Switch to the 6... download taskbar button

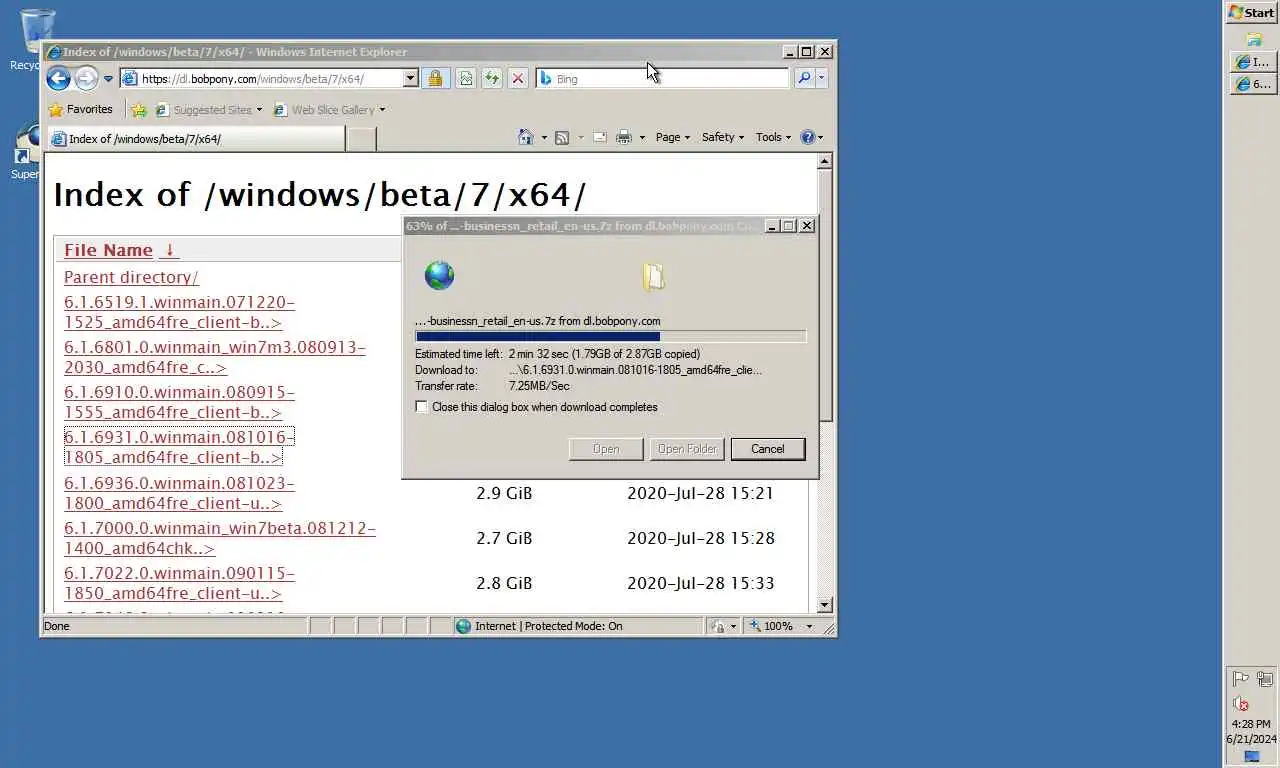[1253, 84]
